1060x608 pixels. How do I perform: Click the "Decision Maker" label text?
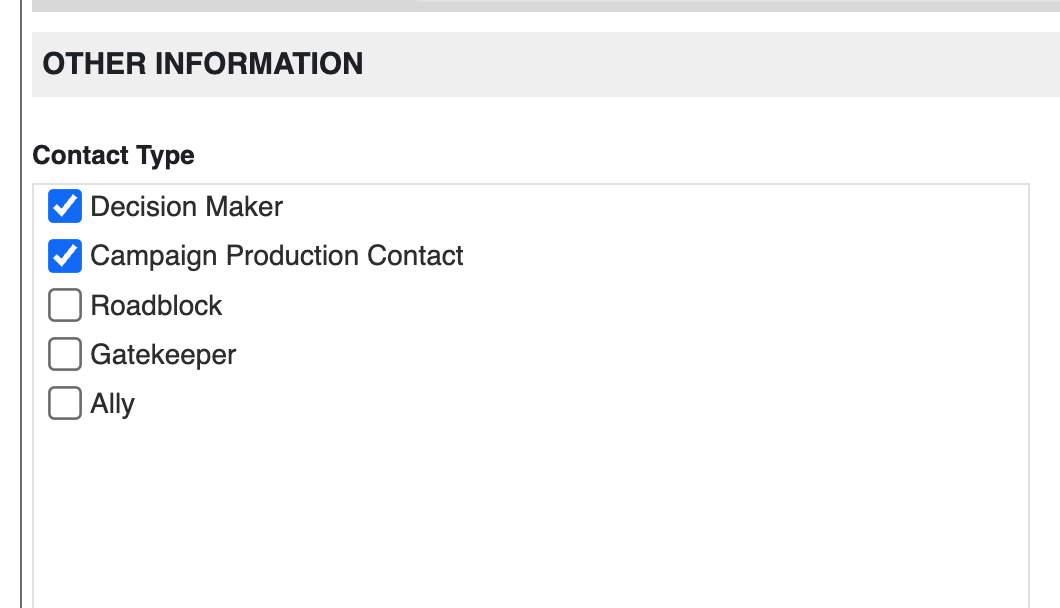(186, 207)
